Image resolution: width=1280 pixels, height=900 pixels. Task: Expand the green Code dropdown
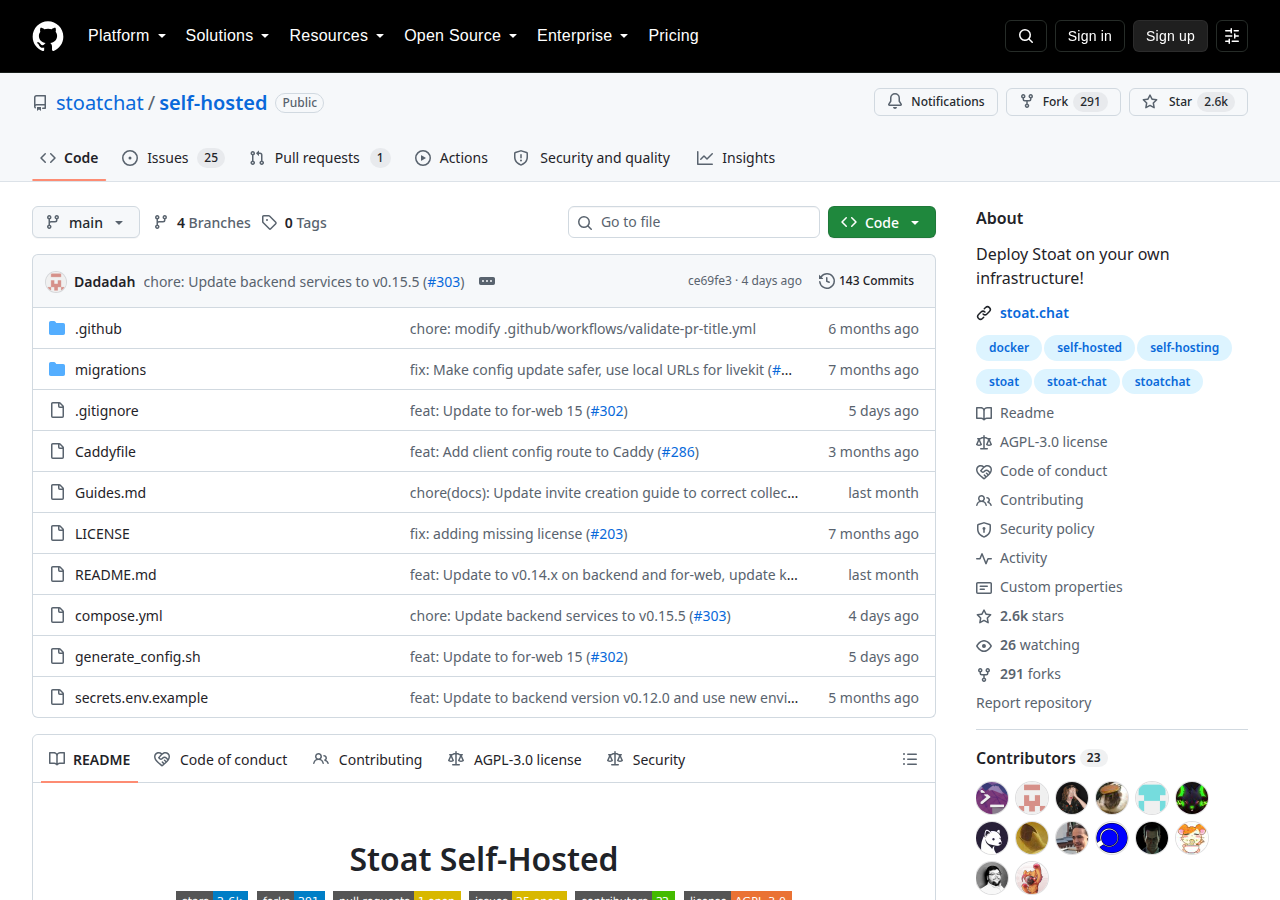pyautogui.click(x=882, y=222)
